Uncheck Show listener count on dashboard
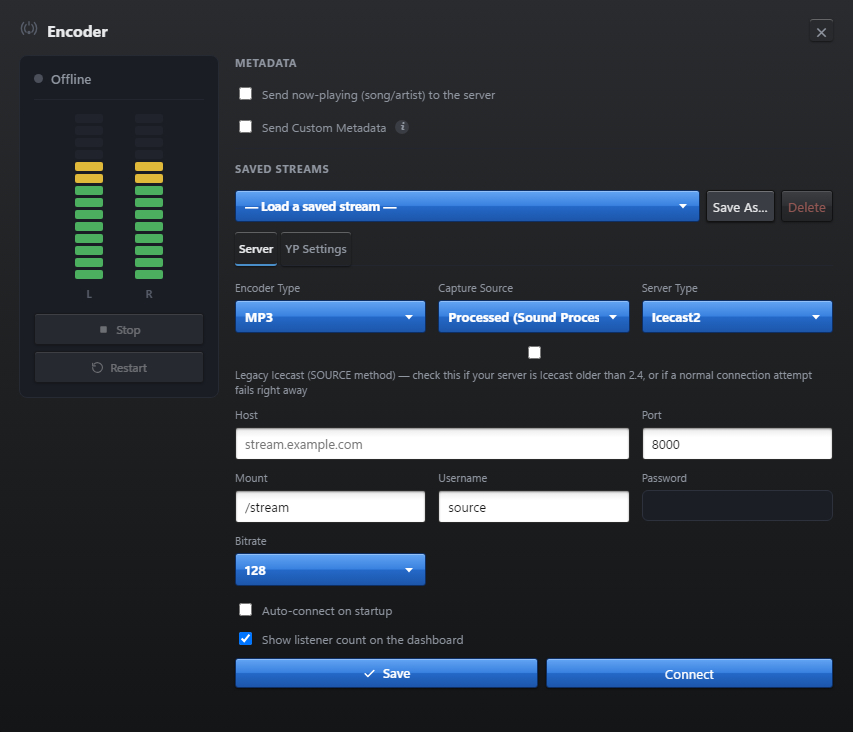Screen dimensions: 853x732 pos(246,638)
